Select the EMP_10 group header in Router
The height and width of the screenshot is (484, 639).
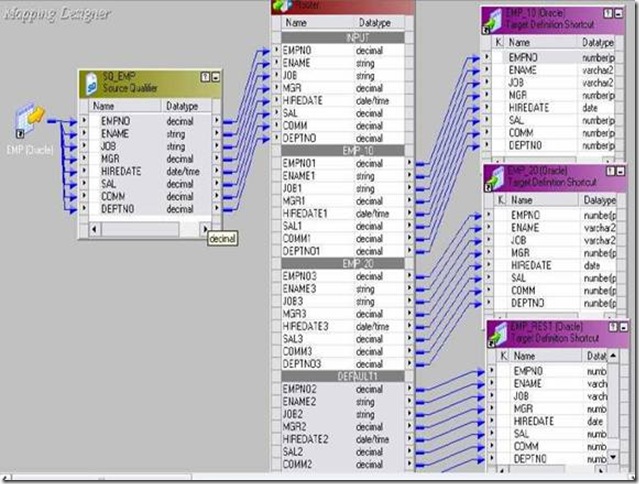click(x=343, y=151)
